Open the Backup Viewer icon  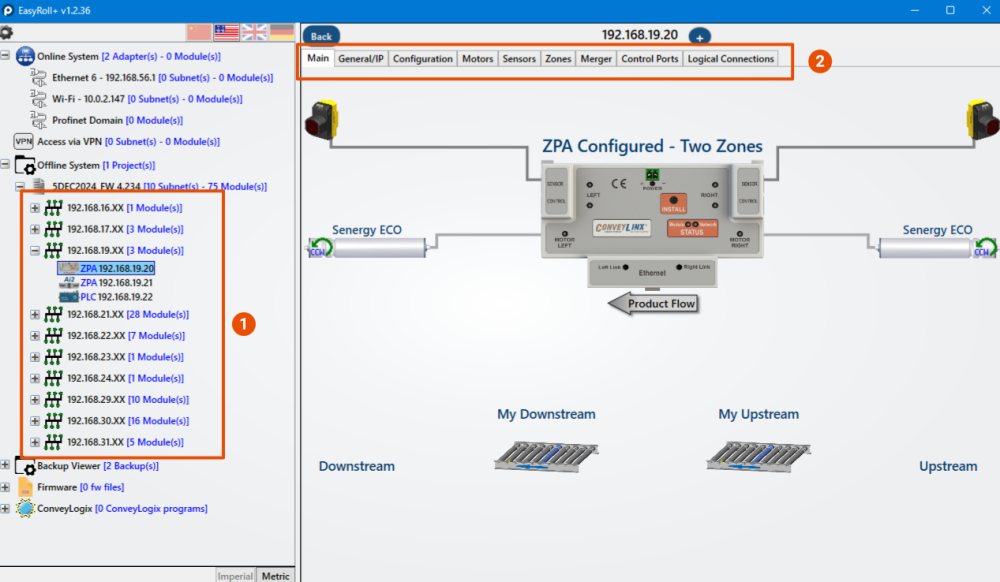tap(25, 465)
